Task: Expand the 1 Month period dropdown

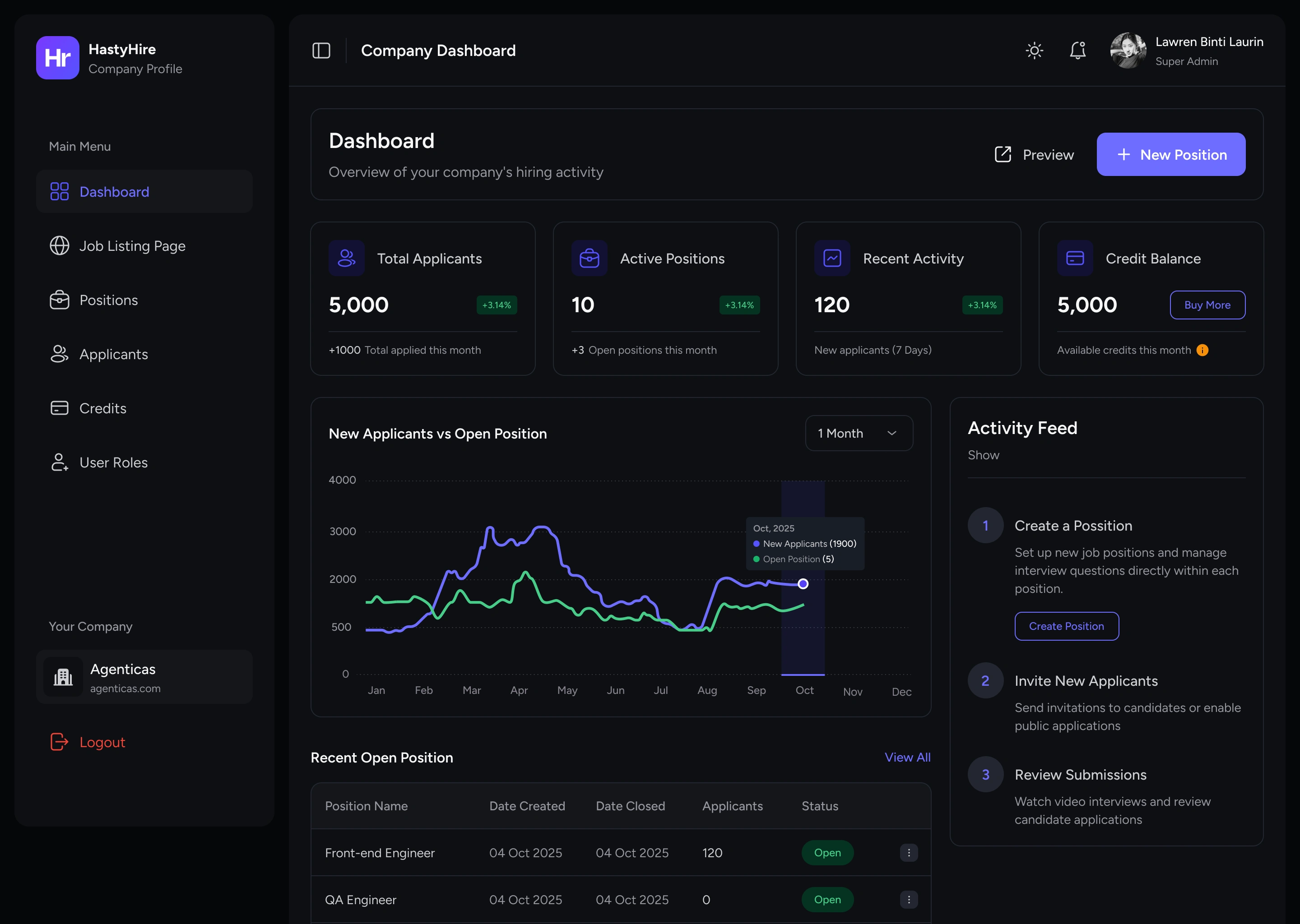Action: point(859,433)
